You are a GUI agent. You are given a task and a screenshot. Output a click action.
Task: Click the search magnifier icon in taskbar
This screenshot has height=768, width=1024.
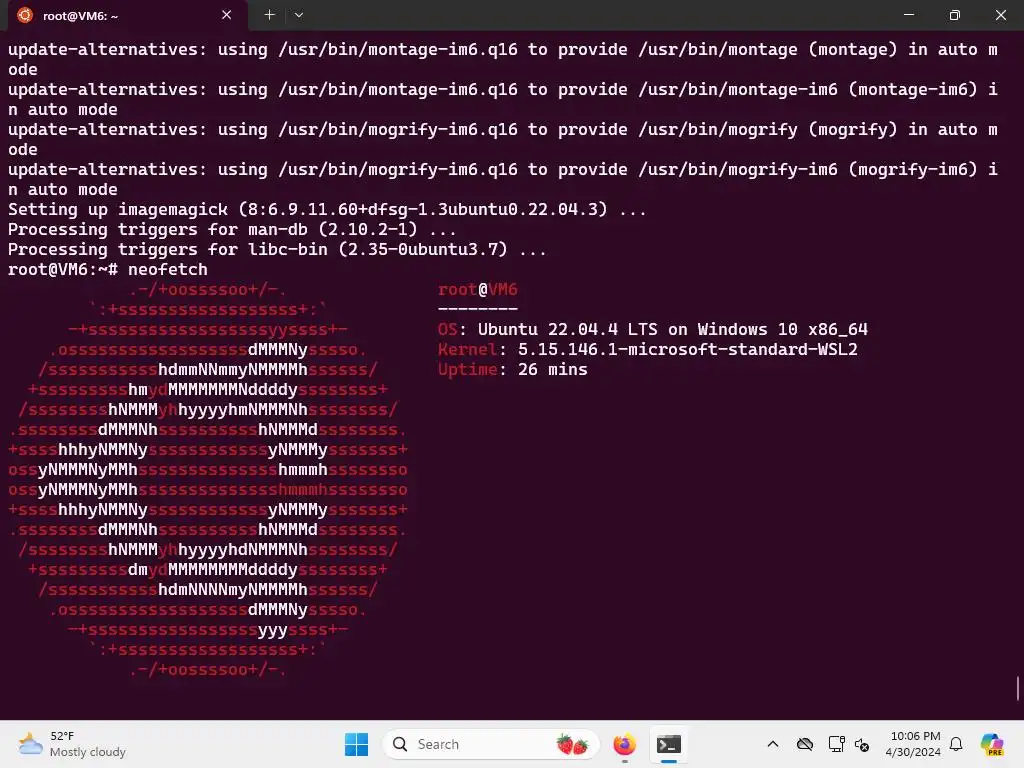(400, 744)
